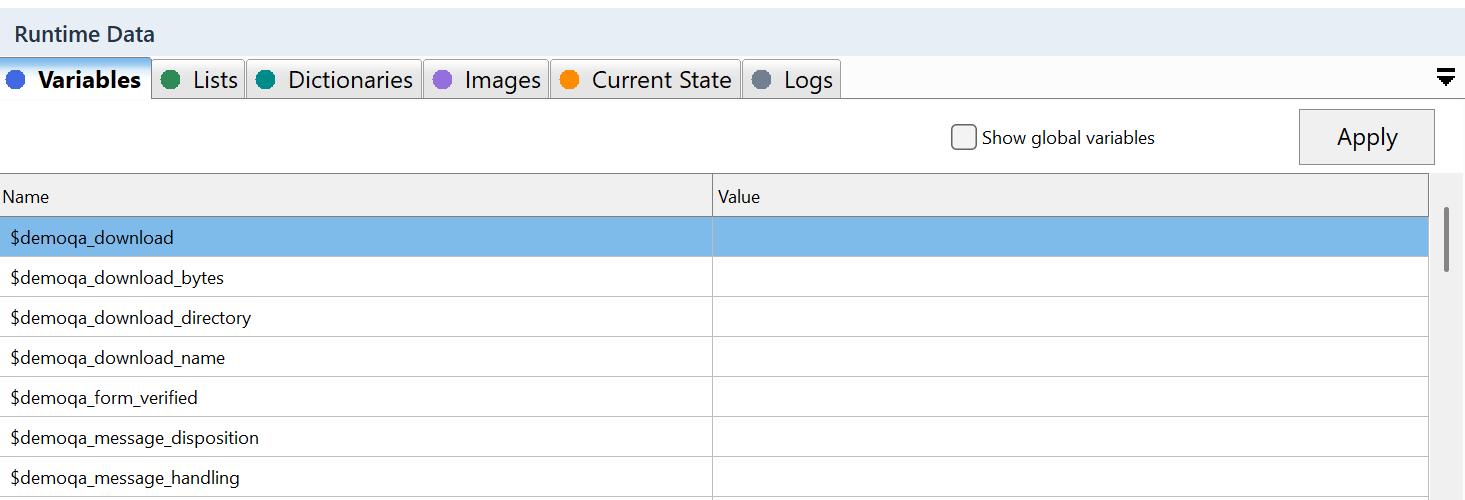Open the tab list dropdown arrow
Image resolution: width=1465 pixels, height=500 pixels.
[x=1446, y=78]
